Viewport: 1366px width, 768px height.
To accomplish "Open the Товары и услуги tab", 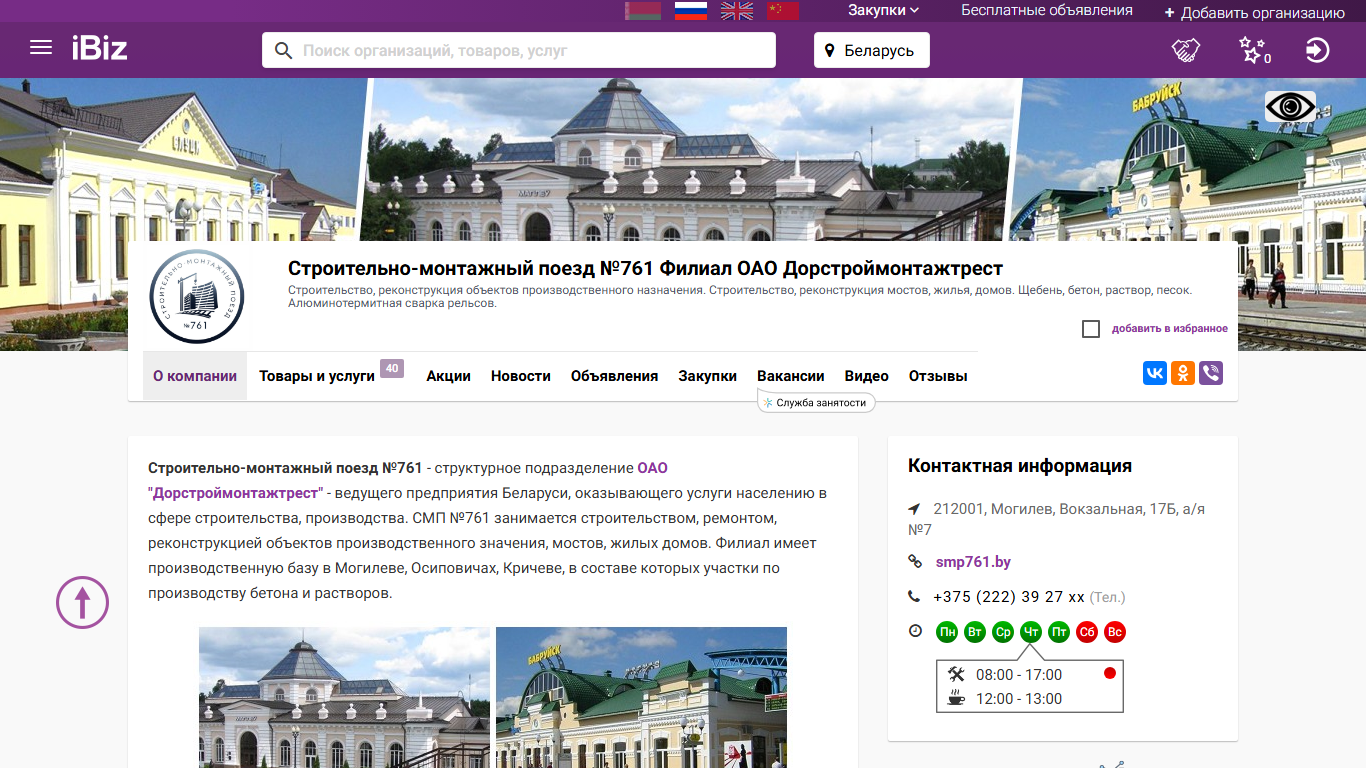I will point(317,376).
